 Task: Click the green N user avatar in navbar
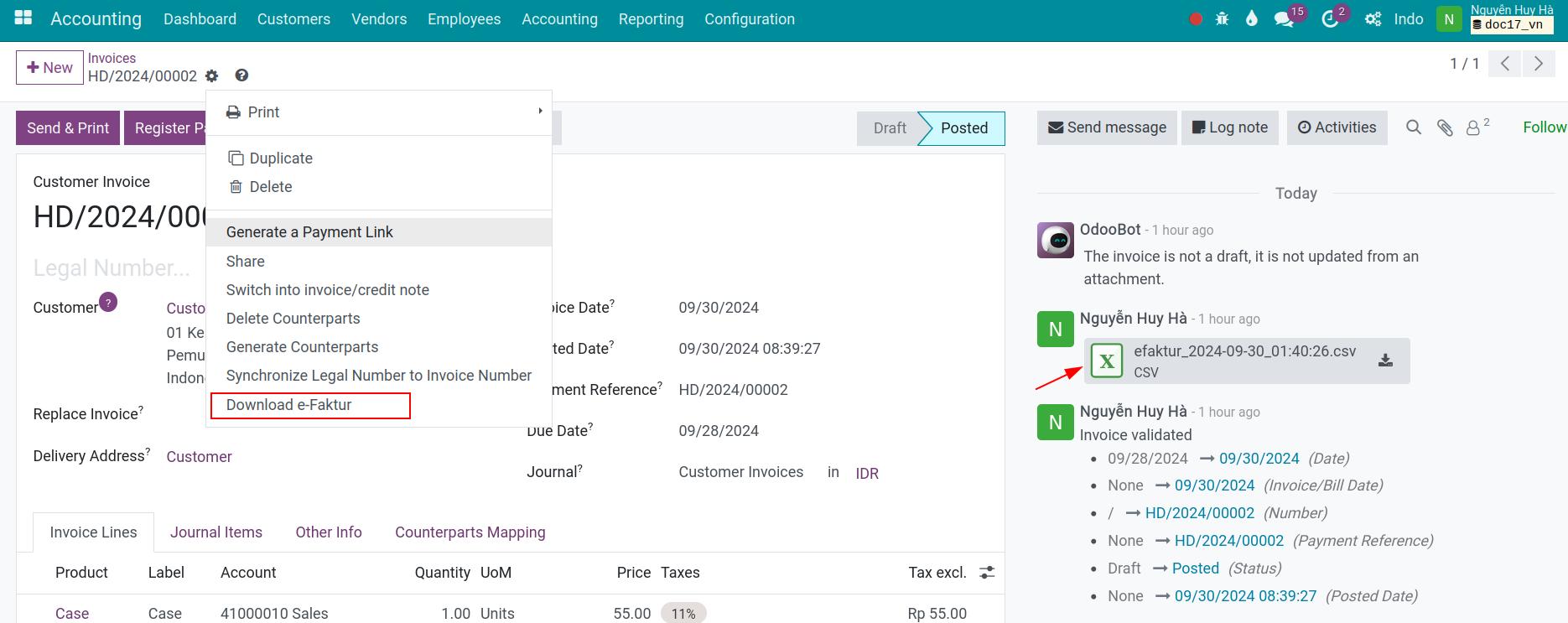point(1449,19)
